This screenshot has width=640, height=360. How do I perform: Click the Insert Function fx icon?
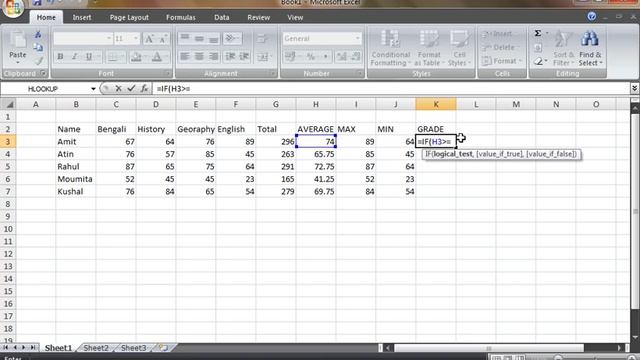[144, 88]
